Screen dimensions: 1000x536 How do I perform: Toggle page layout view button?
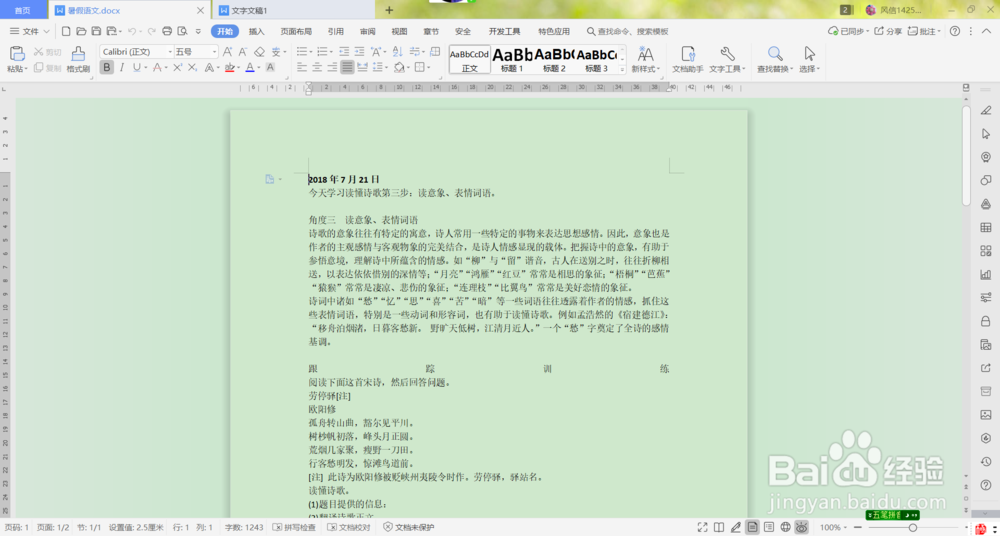tap(753, 527)
